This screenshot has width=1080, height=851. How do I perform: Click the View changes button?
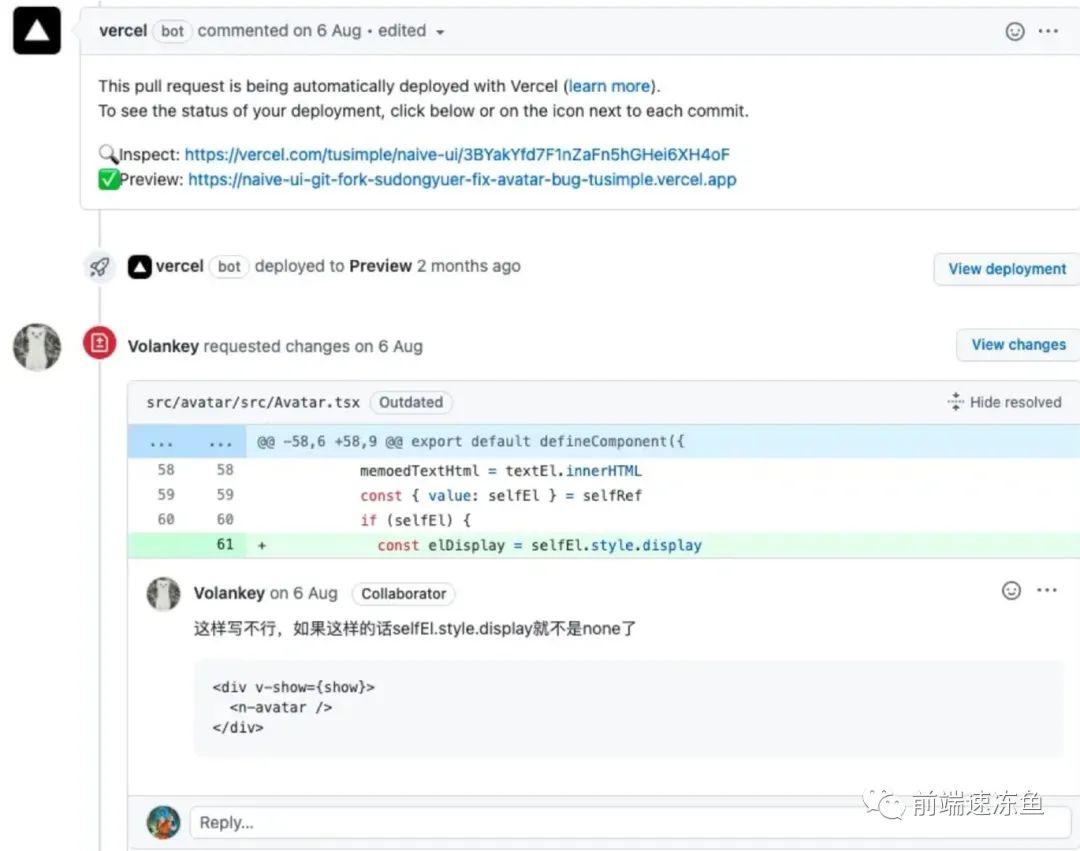pyautogui.click(x=1019, y=344)
